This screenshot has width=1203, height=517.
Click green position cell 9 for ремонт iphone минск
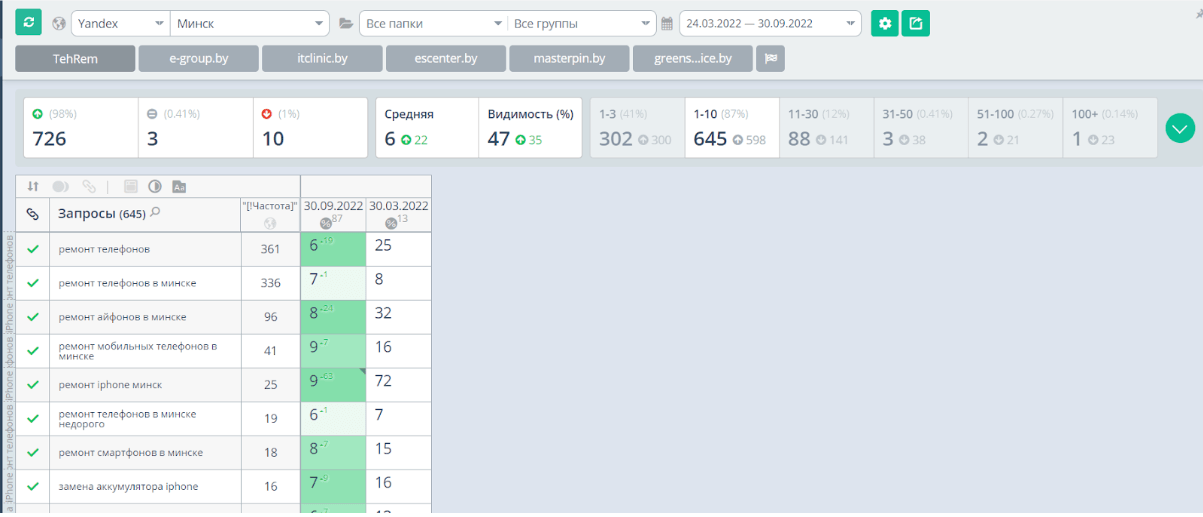(333, 385)
